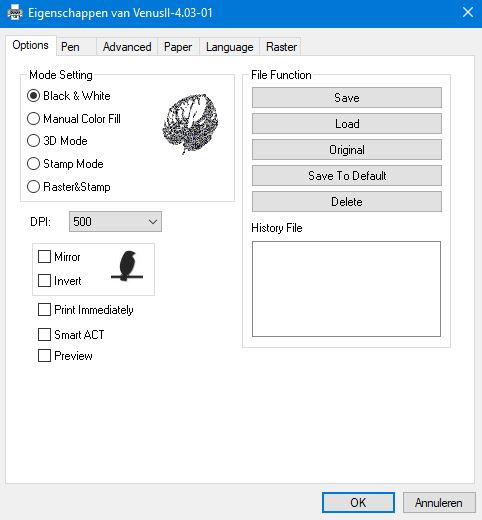This screenshot has height=520, width=482.
Task: Click the Load button
Action: (347, 124)
